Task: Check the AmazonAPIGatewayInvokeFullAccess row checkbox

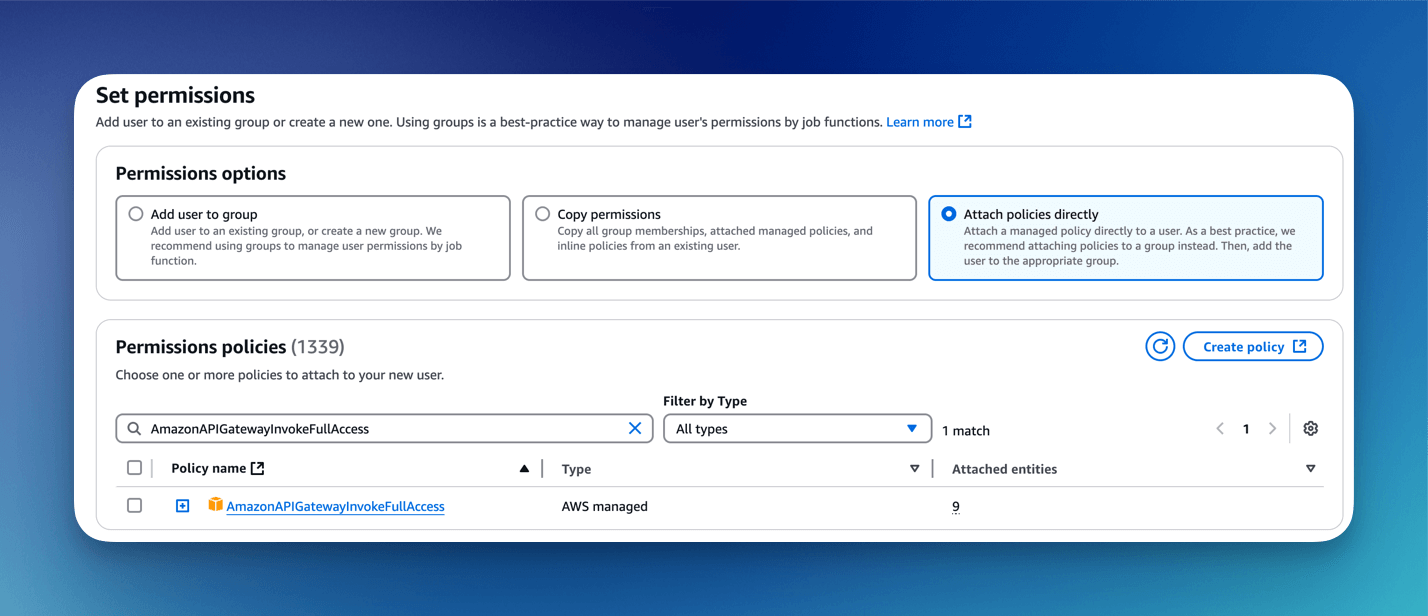Action: click(135, 506)
